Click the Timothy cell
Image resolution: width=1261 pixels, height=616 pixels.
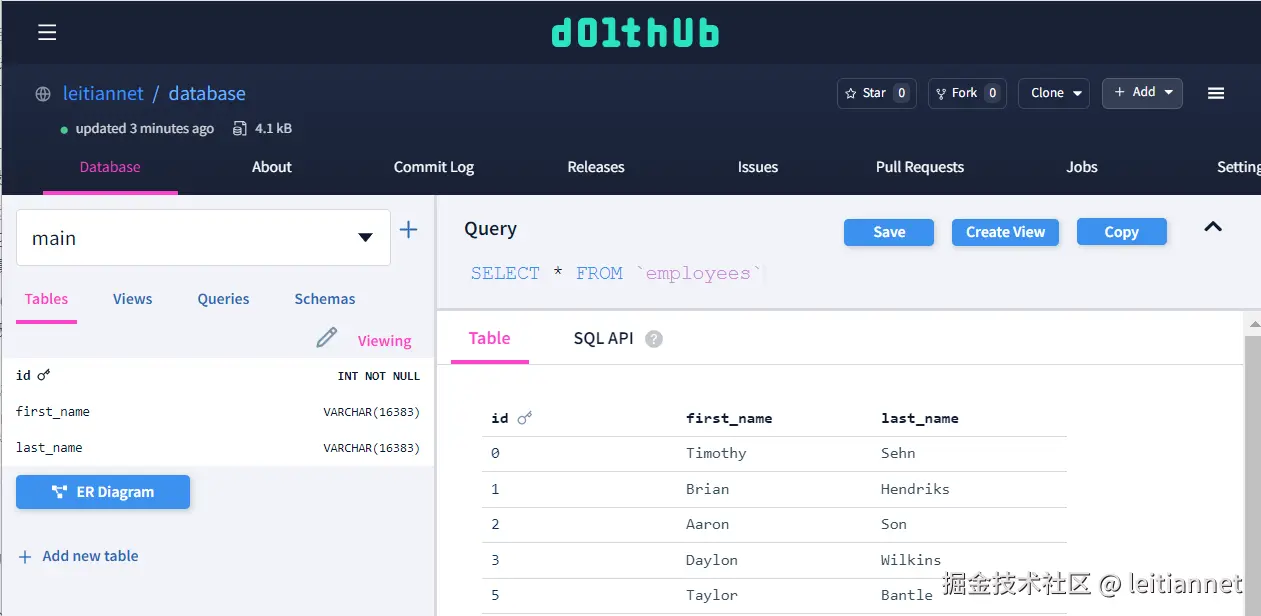(x=716, y=453)
